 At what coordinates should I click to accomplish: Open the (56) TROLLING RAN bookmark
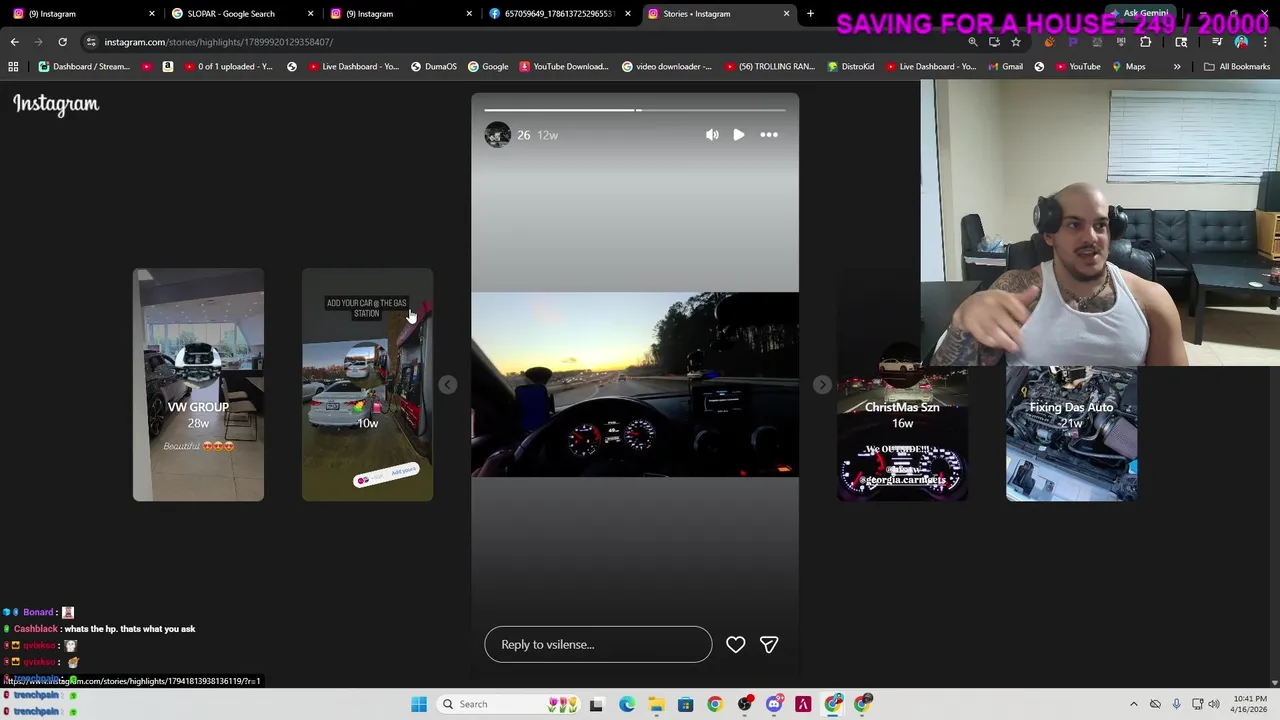pos(769,67)
